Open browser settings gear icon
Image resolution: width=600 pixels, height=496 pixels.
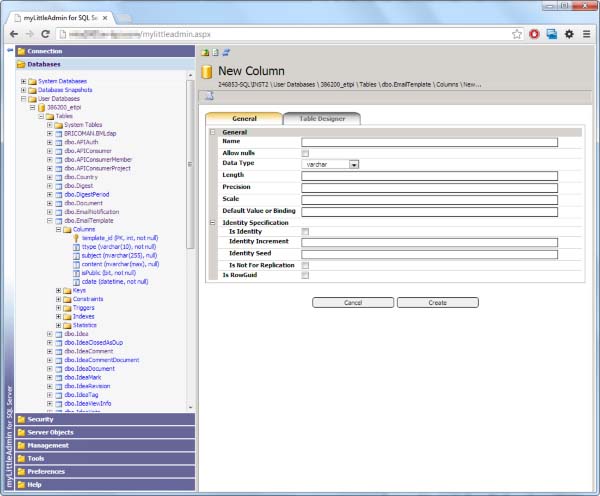569,34
